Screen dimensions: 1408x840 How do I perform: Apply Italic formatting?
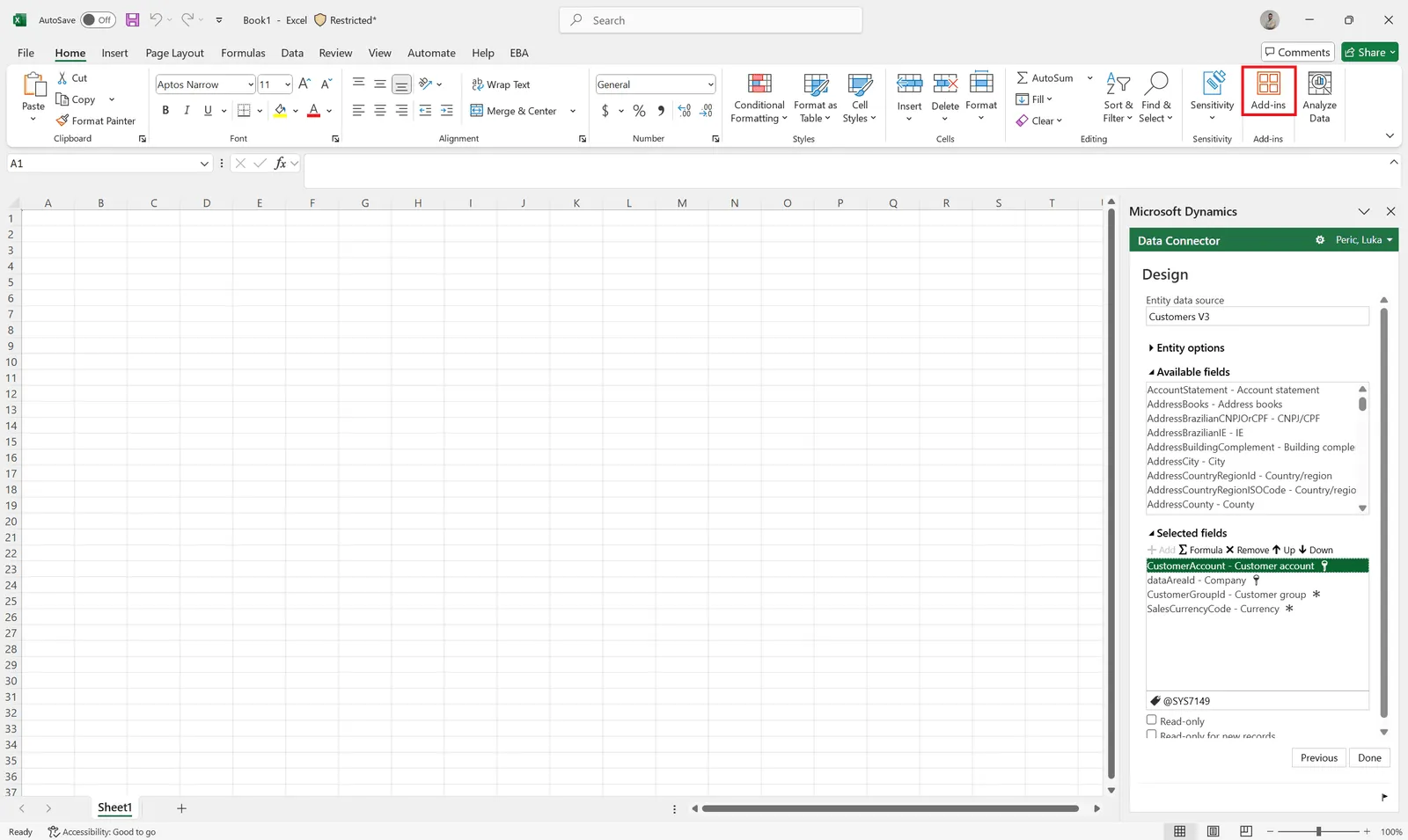(187, 110)
